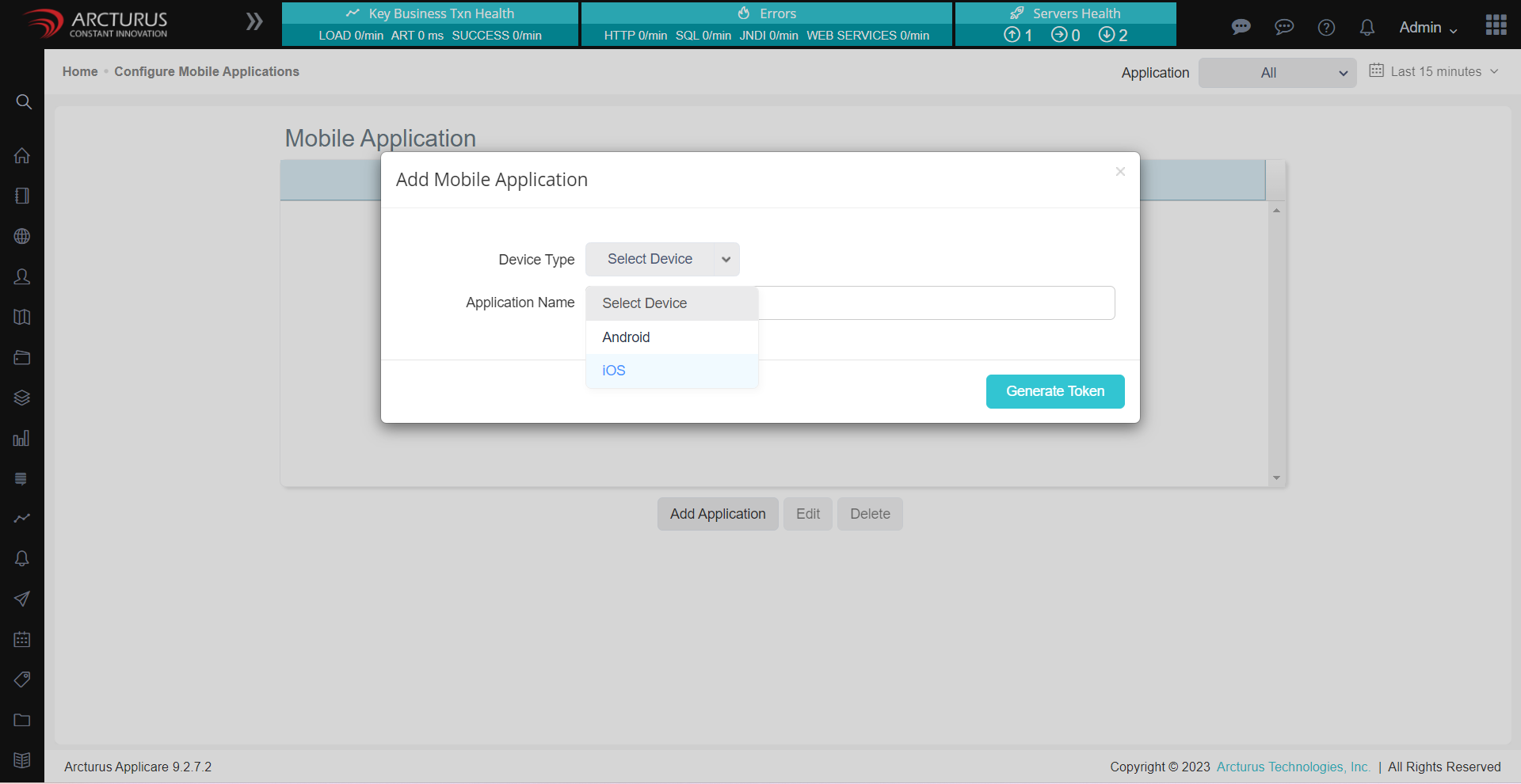Follow the Arcturus Technologies, Inc. link
Viewport: 1521px width, 784px height.
click(1293, 767)
